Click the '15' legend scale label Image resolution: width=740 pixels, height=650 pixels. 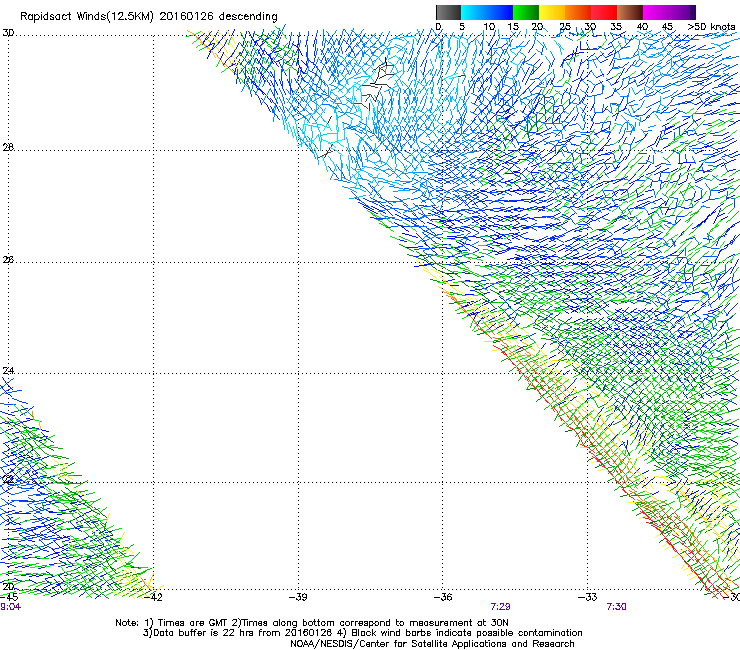coord(513,27)
